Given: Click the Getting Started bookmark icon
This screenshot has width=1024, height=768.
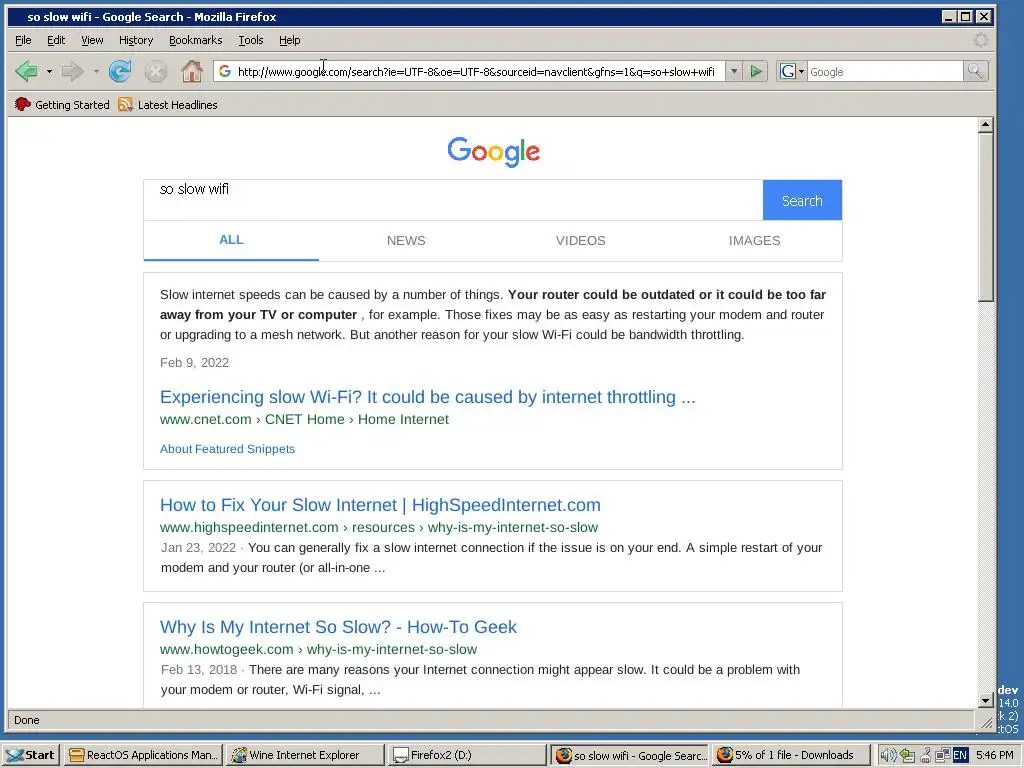Looking at the screenshot, I should coord(23,104).
